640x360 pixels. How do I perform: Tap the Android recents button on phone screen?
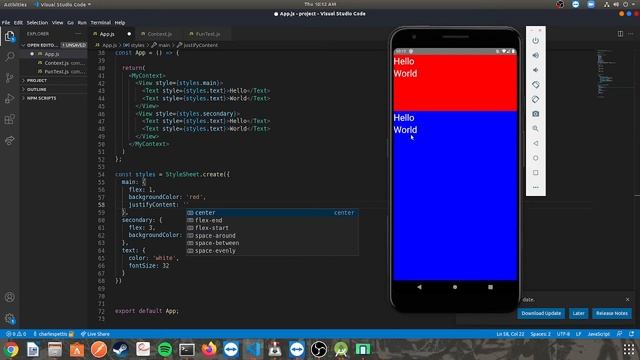click(490, 287)
